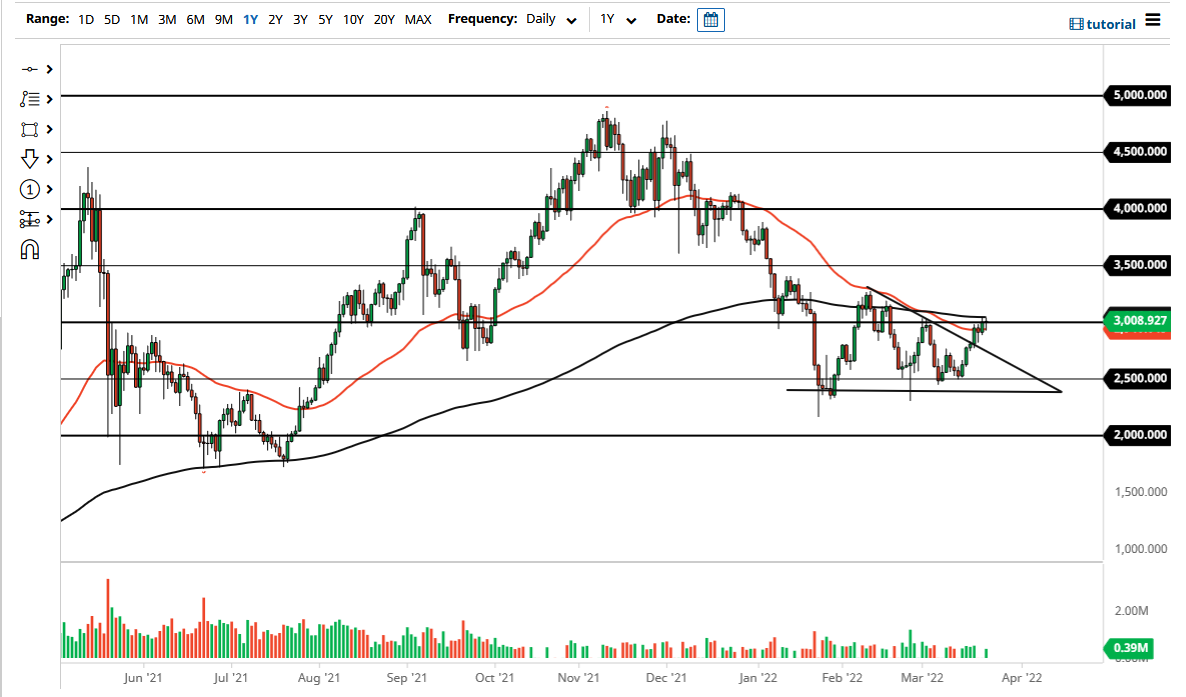This screenshot has width=1186, height=697.
Task: Select the numbered circle annotation tool
Action: coord(29,189)
